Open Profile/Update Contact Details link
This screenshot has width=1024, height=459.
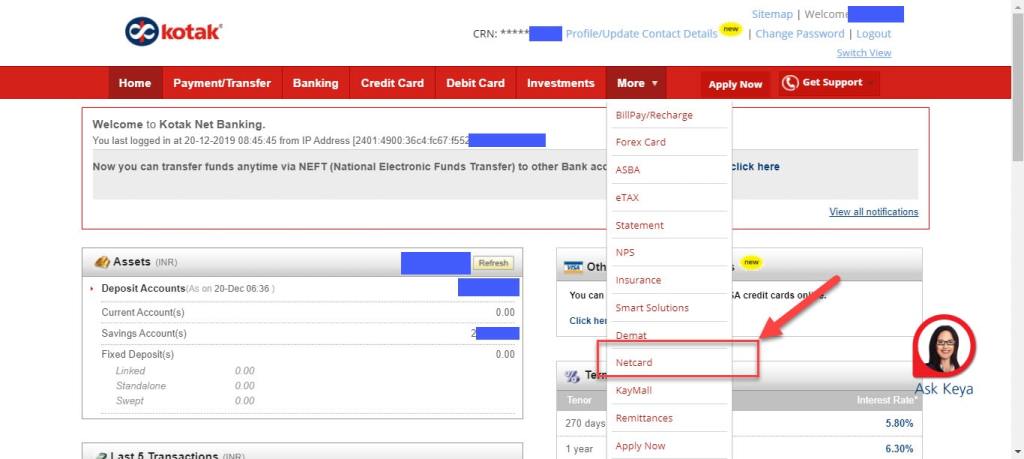(x=641, y=34)
